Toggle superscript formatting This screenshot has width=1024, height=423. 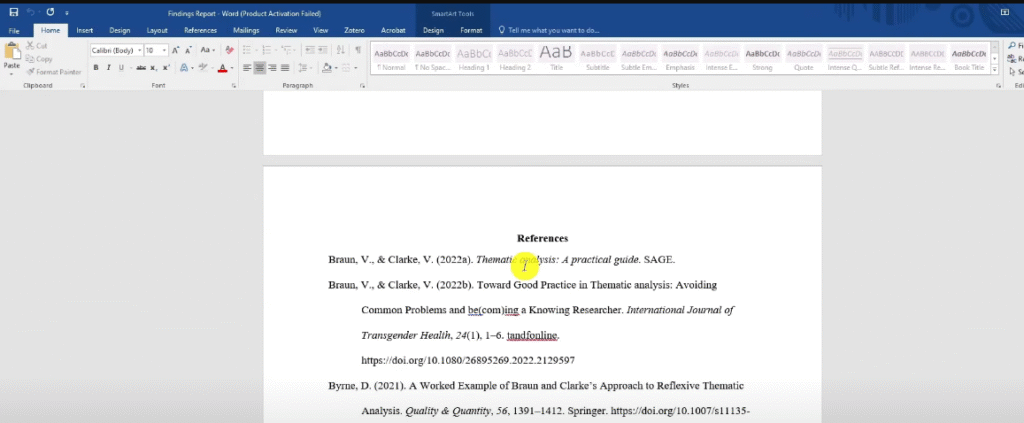(x=166, y=67)
